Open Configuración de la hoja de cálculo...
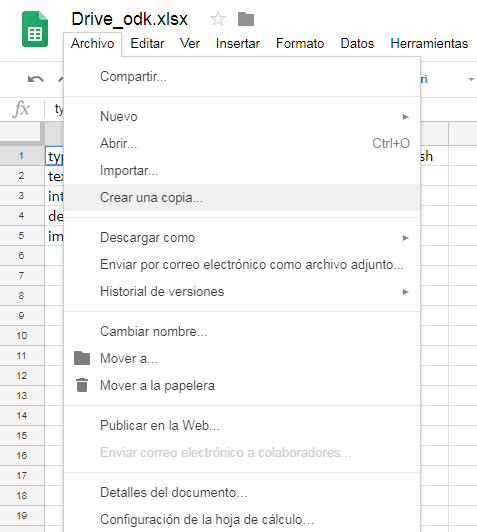 pos(242,519)
